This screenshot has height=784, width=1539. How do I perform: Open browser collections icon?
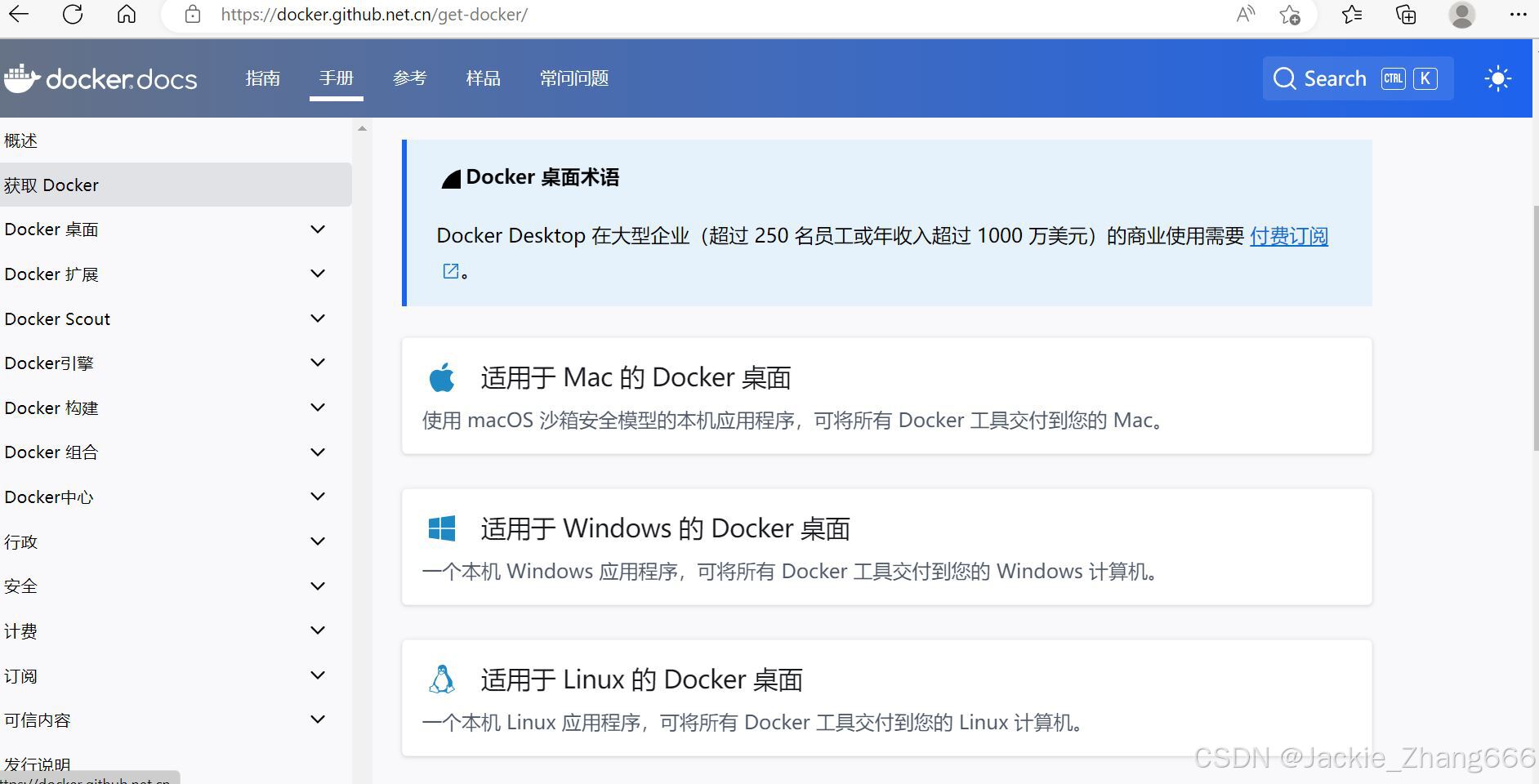pos(1406,14)
